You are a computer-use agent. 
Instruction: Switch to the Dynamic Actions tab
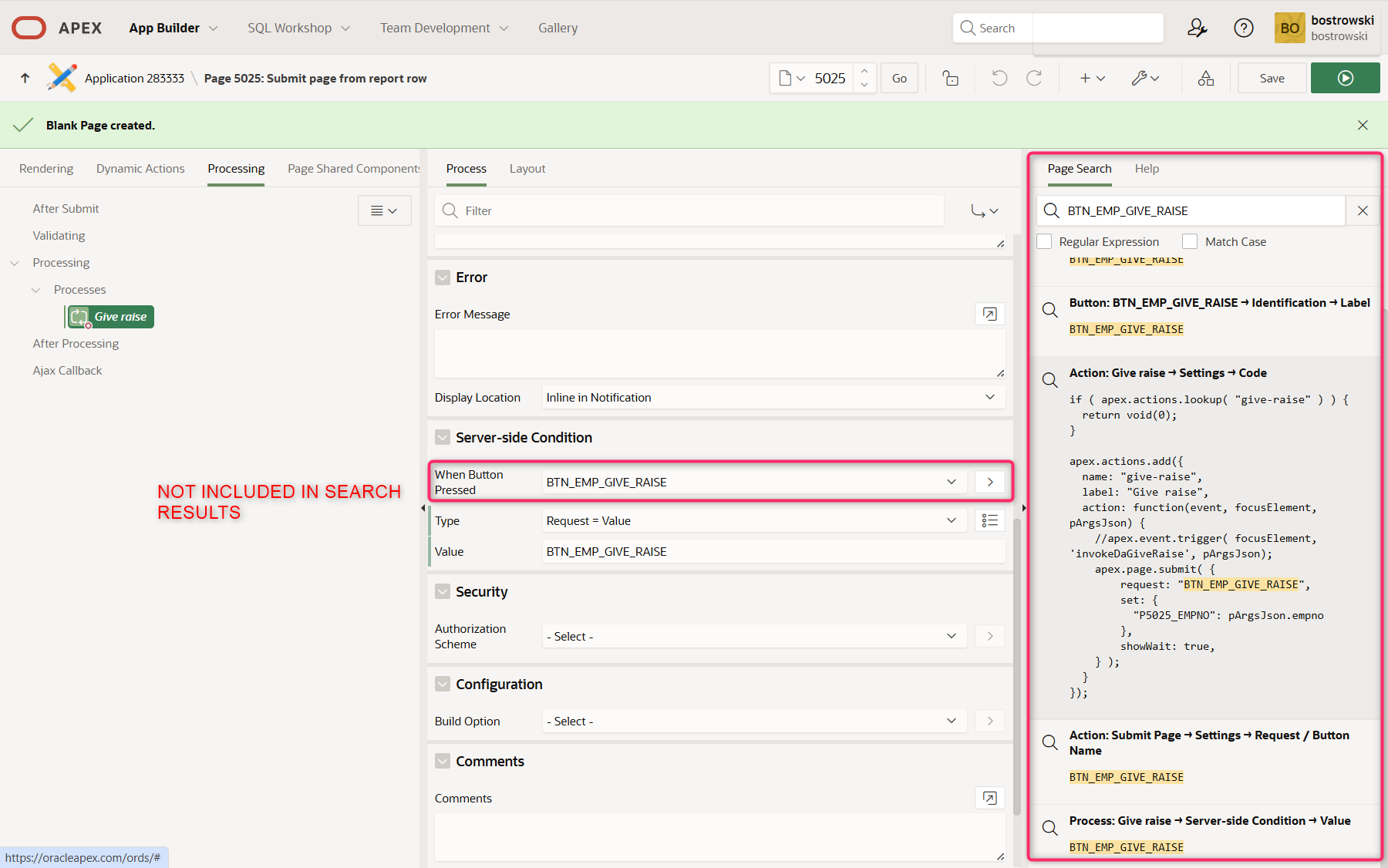140,169
